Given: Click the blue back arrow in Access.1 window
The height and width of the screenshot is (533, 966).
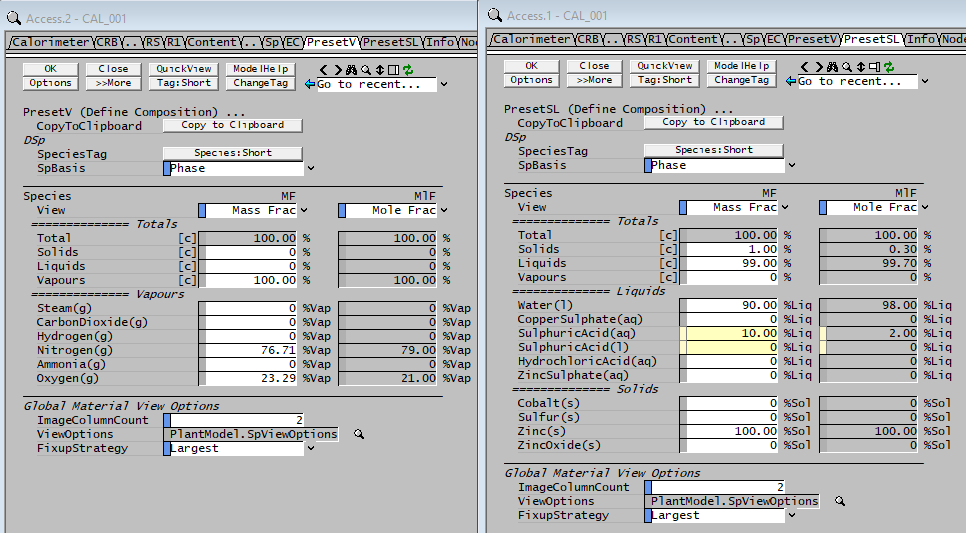Looking at the screenshot, I should (791, 81).
